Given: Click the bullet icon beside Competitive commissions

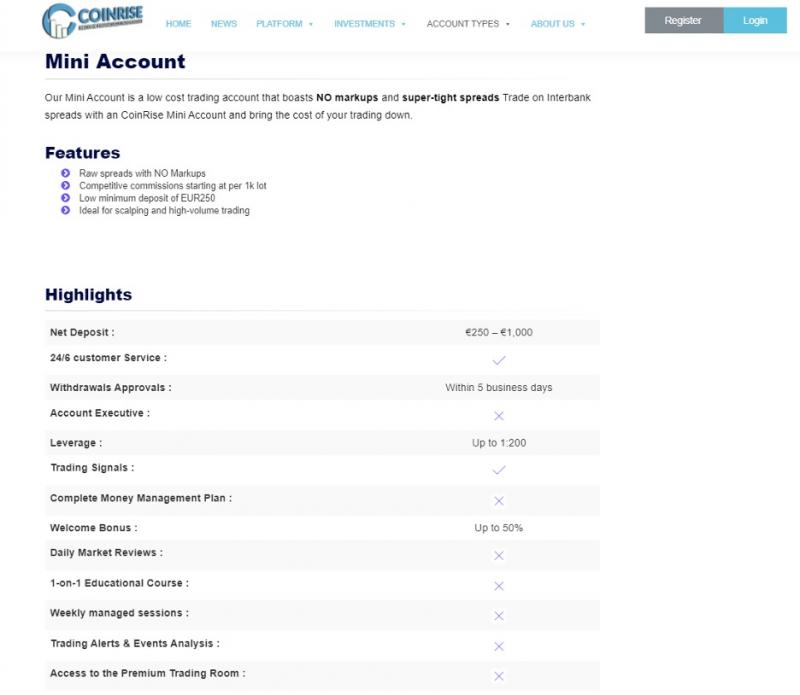Looking at the screenshot, I should (x=65, y=185).
